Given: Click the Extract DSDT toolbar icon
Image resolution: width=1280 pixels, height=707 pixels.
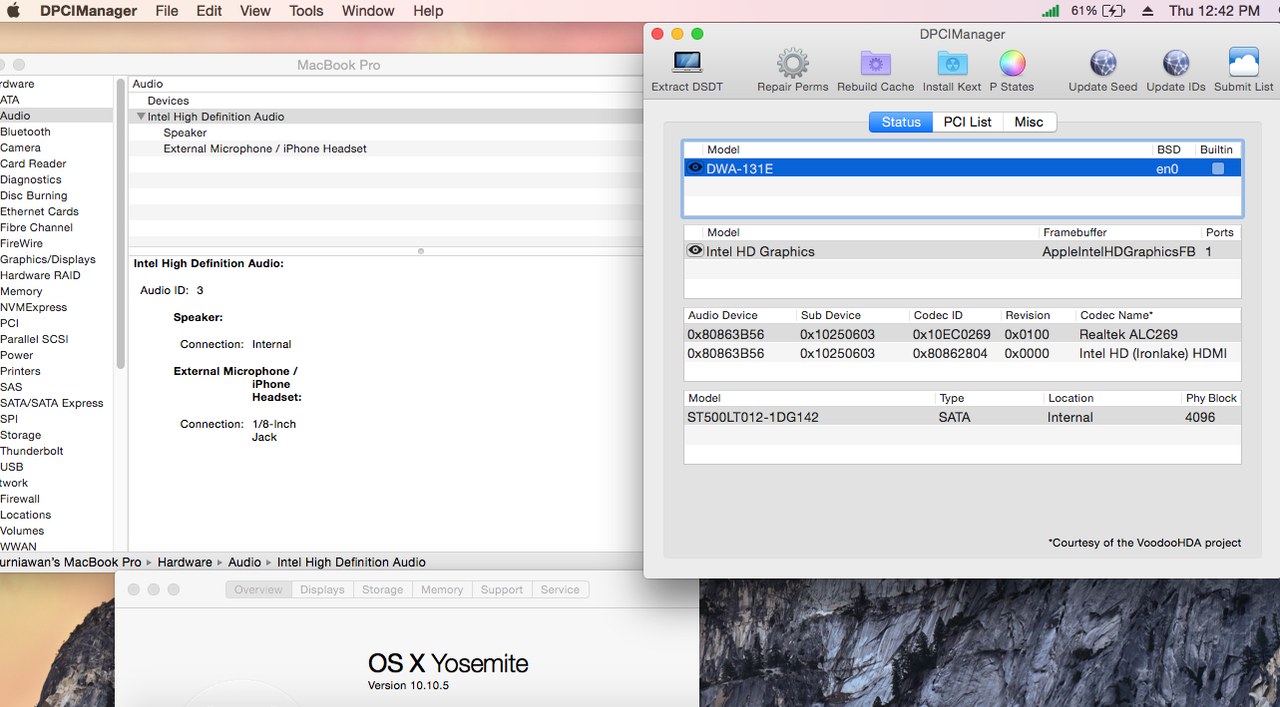Looking at the screenshot, I should pyautogui.click(x=687, y=63).
